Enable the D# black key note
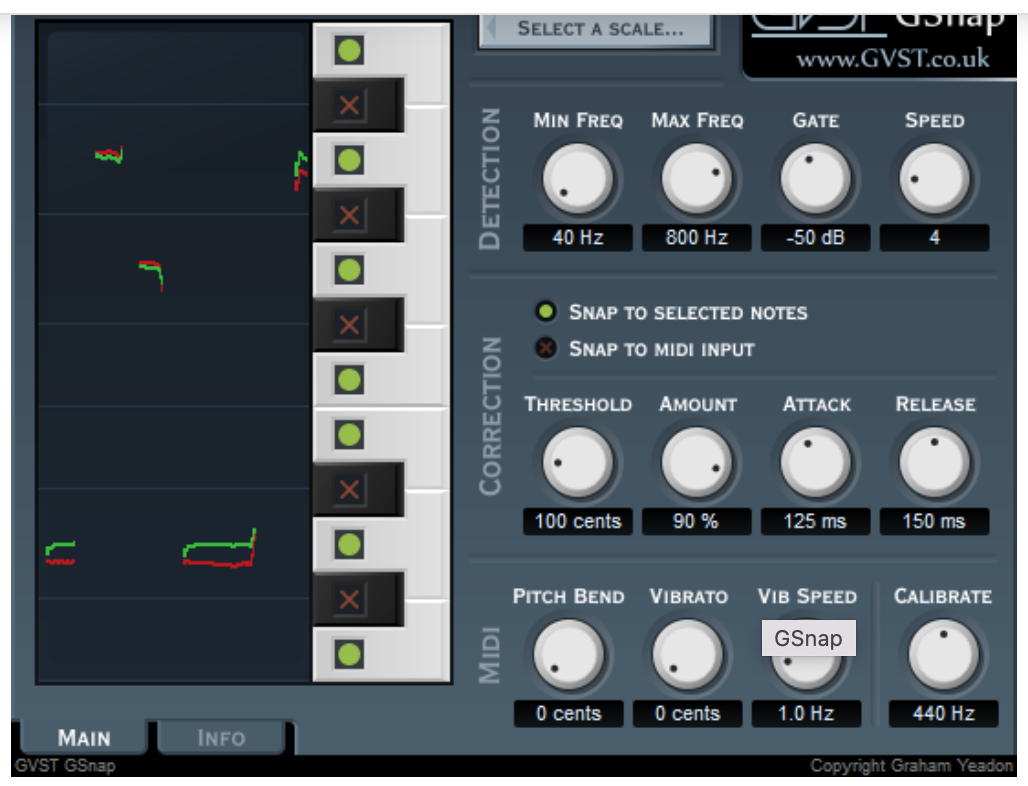 (349, 489)
